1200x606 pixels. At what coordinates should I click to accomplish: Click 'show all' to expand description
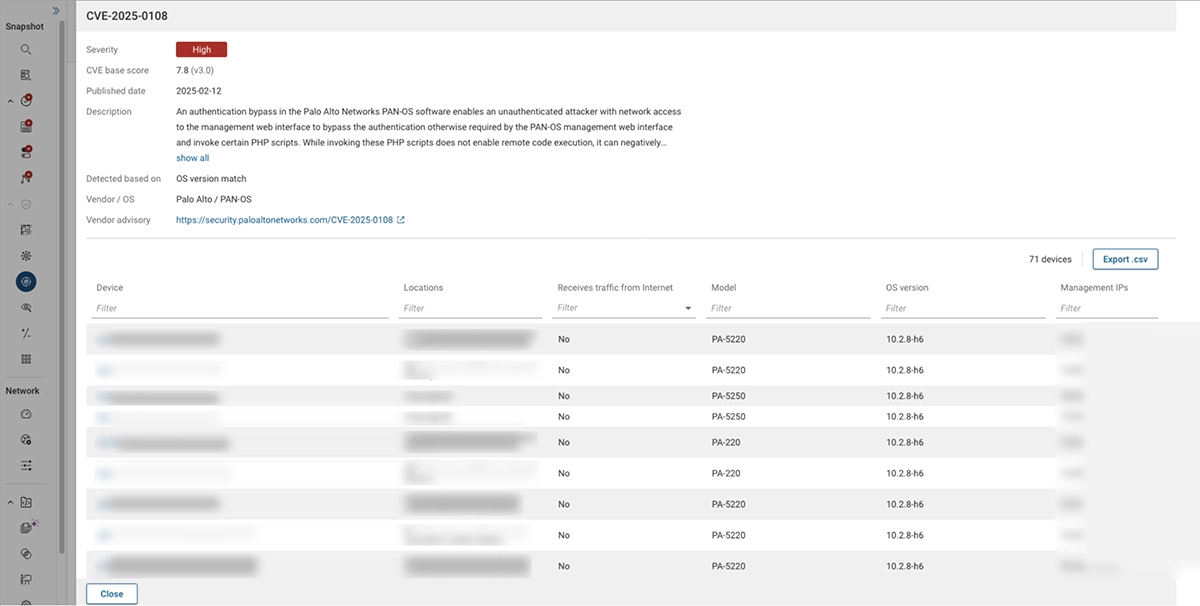click(x=193, y=158)
